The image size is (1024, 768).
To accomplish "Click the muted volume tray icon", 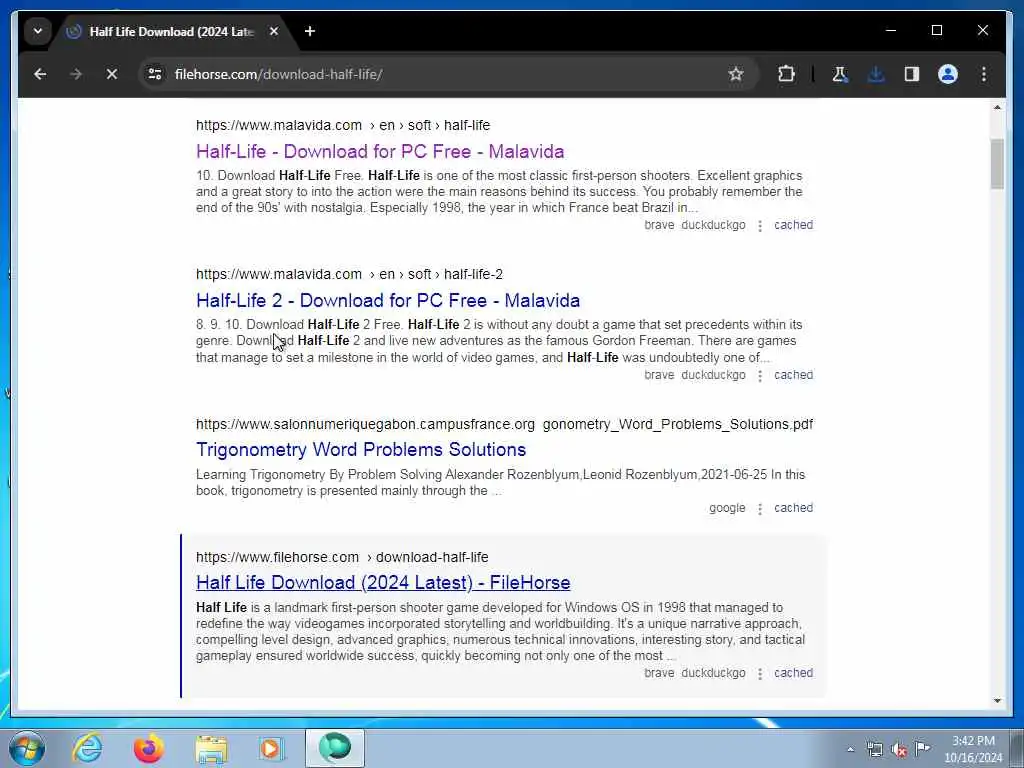I will (899, 750).
